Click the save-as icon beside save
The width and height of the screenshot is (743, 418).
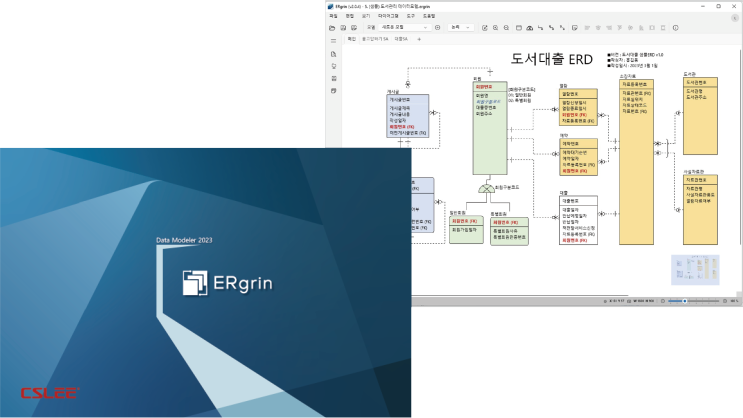(x=353, y=28)
